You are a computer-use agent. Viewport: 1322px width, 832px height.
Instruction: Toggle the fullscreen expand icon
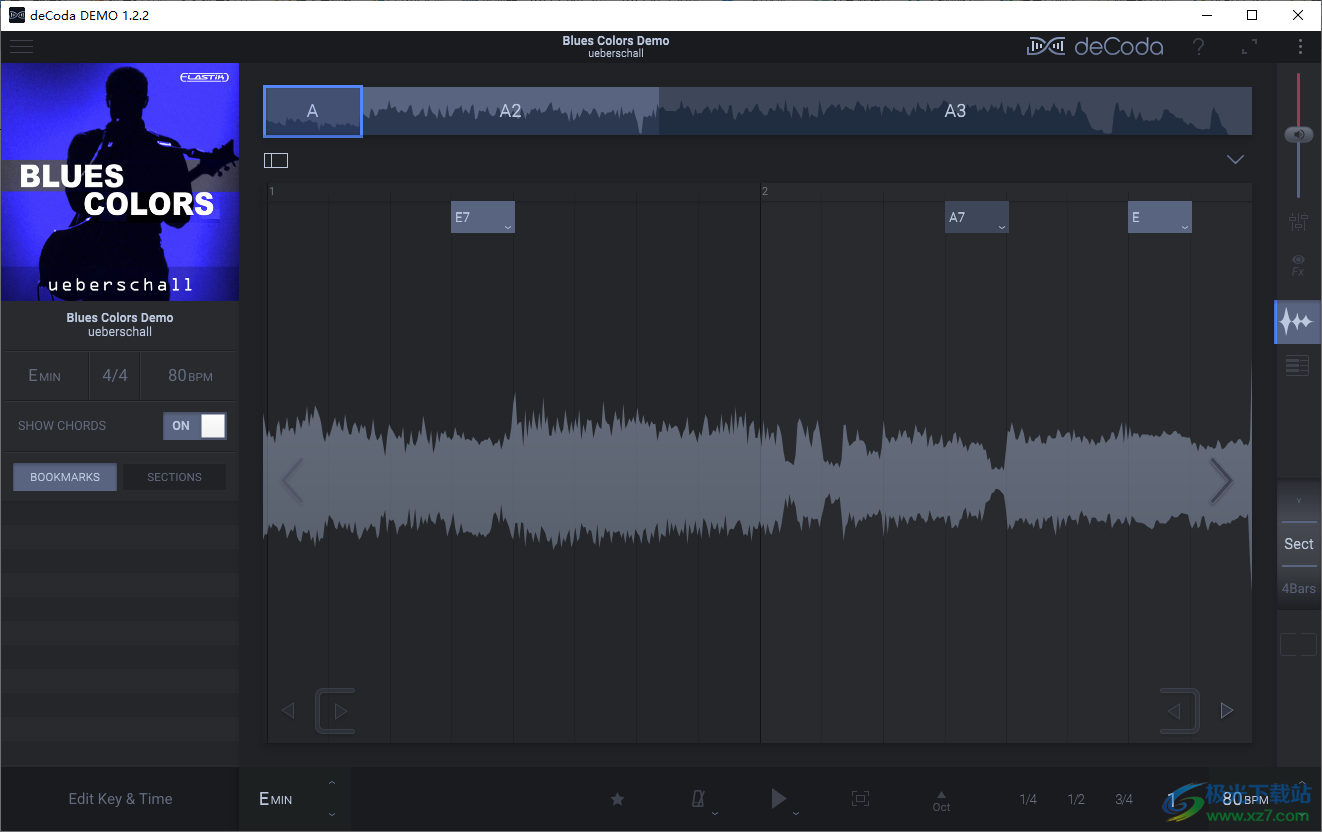click(1250, 46)
